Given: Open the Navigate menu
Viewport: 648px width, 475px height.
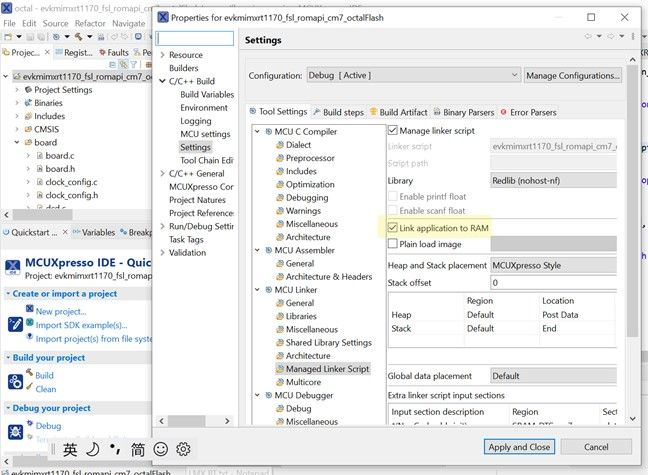Looking at the screenshot, I should 129,24.
